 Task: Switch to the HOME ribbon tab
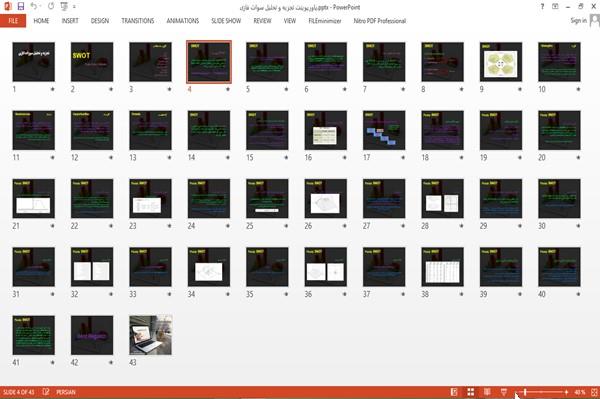coord(41,21)
